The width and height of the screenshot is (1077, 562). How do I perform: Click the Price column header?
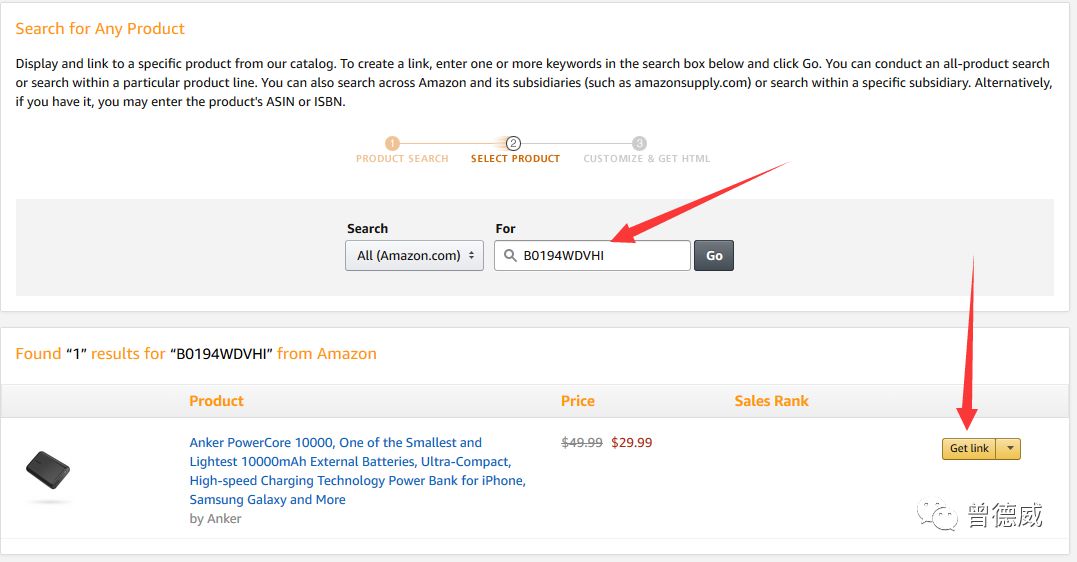coord(578,401)
